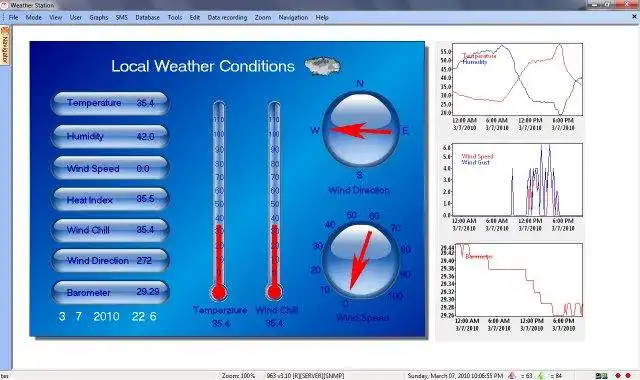This screenshot has width=640, height=380.
Task: Select the Wind Direction 272 pill button
Action: coord(110,260)
